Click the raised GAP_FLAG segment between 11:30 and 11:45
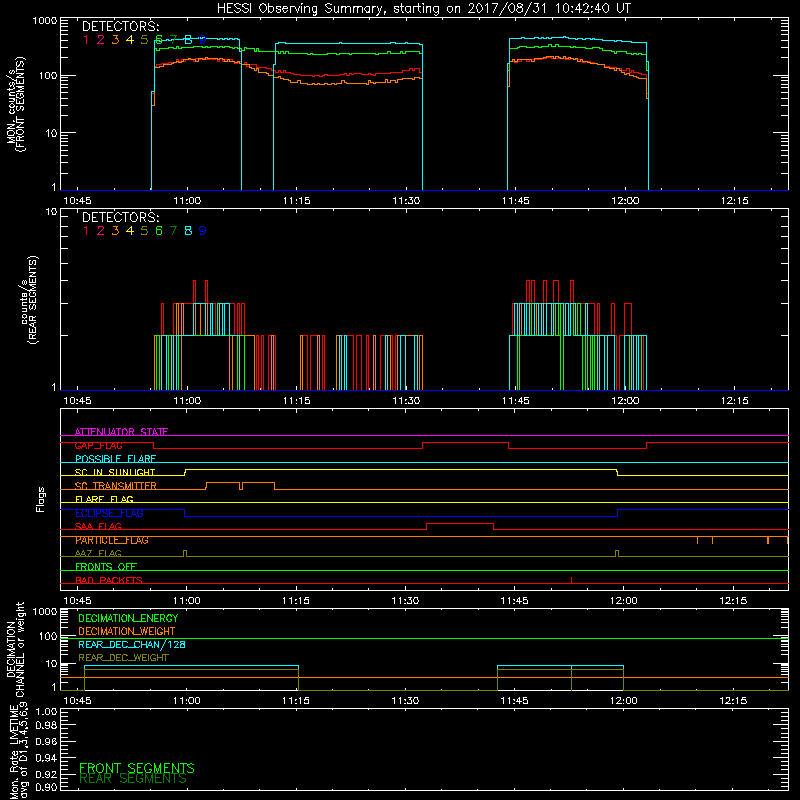 pos(466,443)
